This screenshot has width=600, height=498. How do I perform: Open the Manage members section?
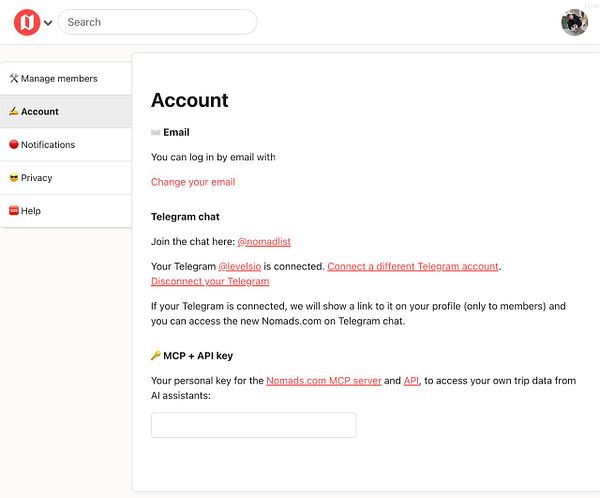pos(66,78)
